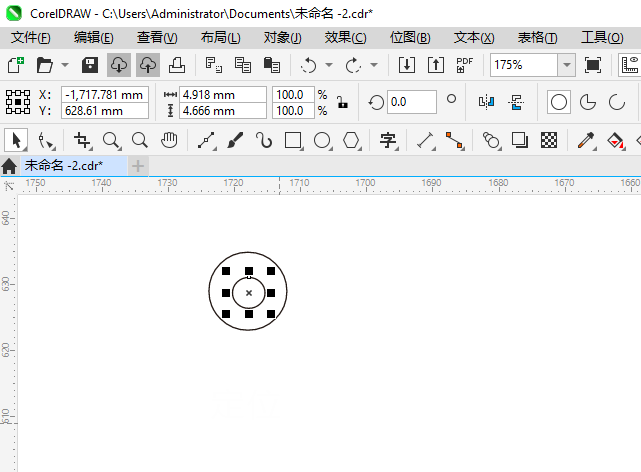This screenshot has height=472, width=641.
Task: Switch to the 未命名 -2.cdr document tab
Action: (x=74, y=166)
